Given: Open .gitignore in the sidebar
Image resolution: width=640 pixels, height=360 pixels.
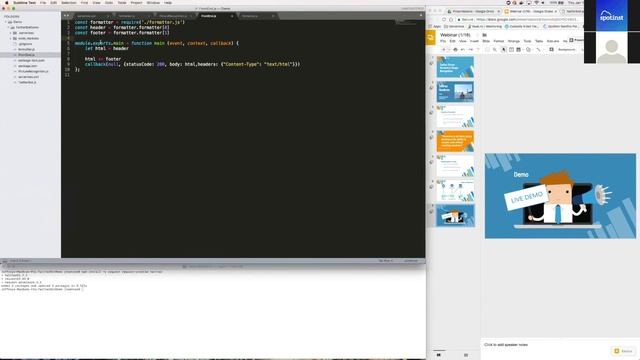Looking at the screenshot, I should [x=25, y=44].
